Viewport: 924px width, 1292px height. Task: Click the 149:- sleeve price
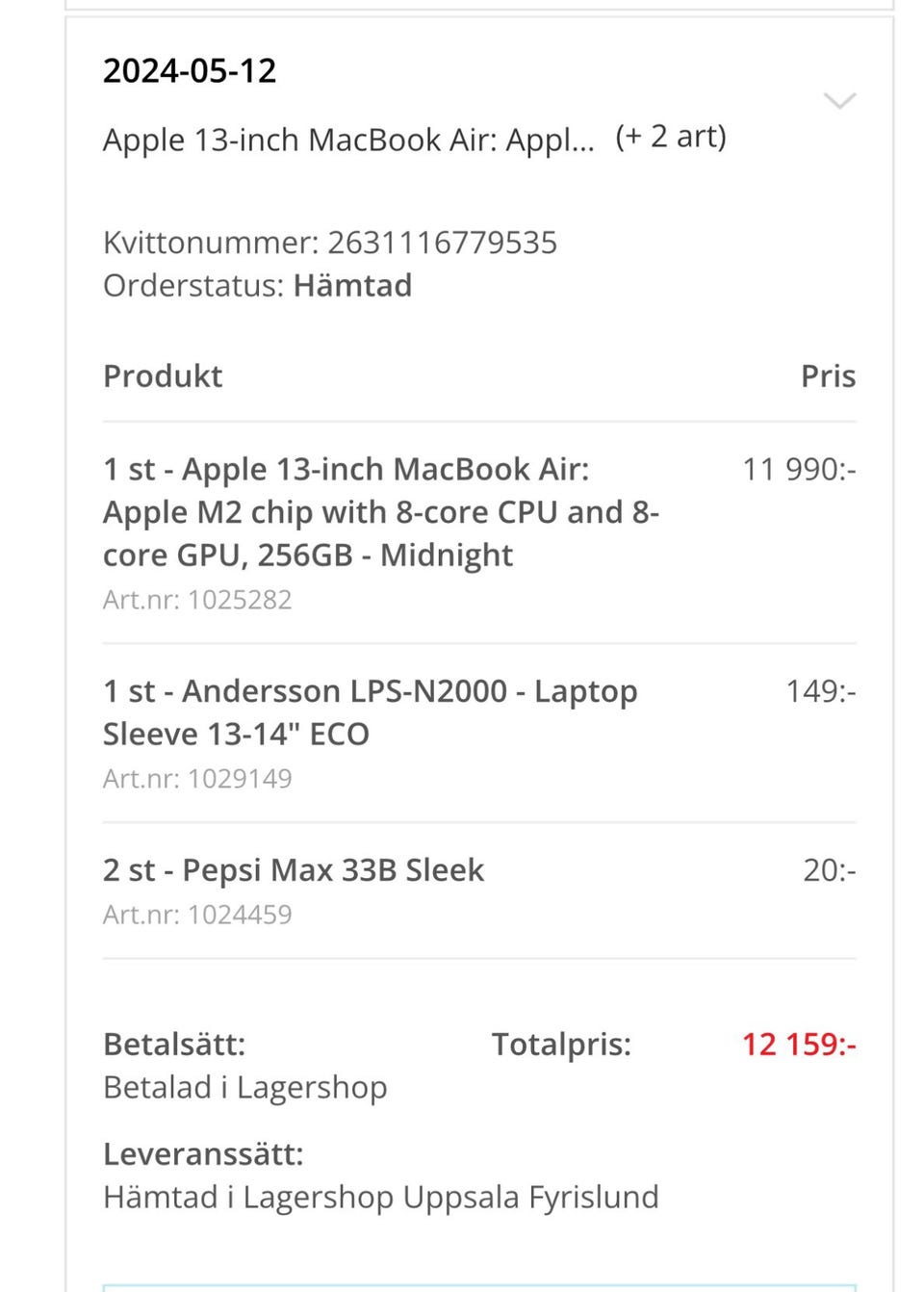[820, 691]
